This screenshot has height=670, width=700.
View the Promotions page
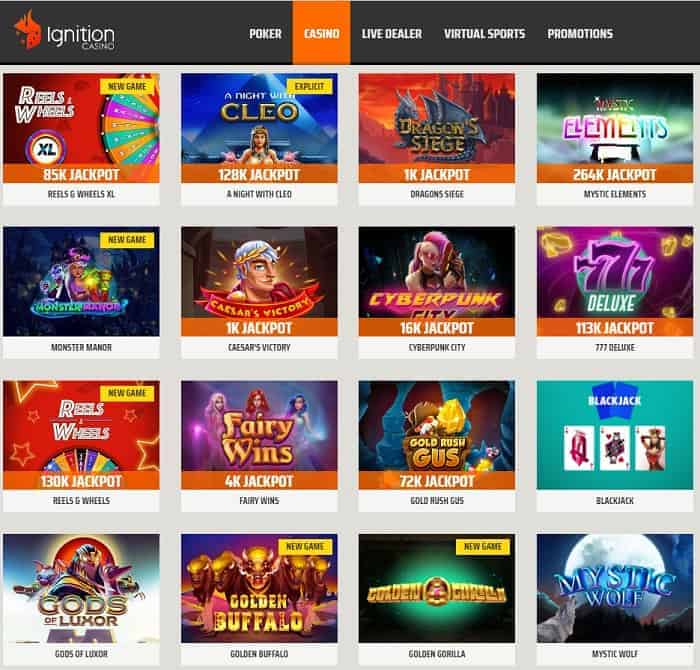(x=580, y=33)
